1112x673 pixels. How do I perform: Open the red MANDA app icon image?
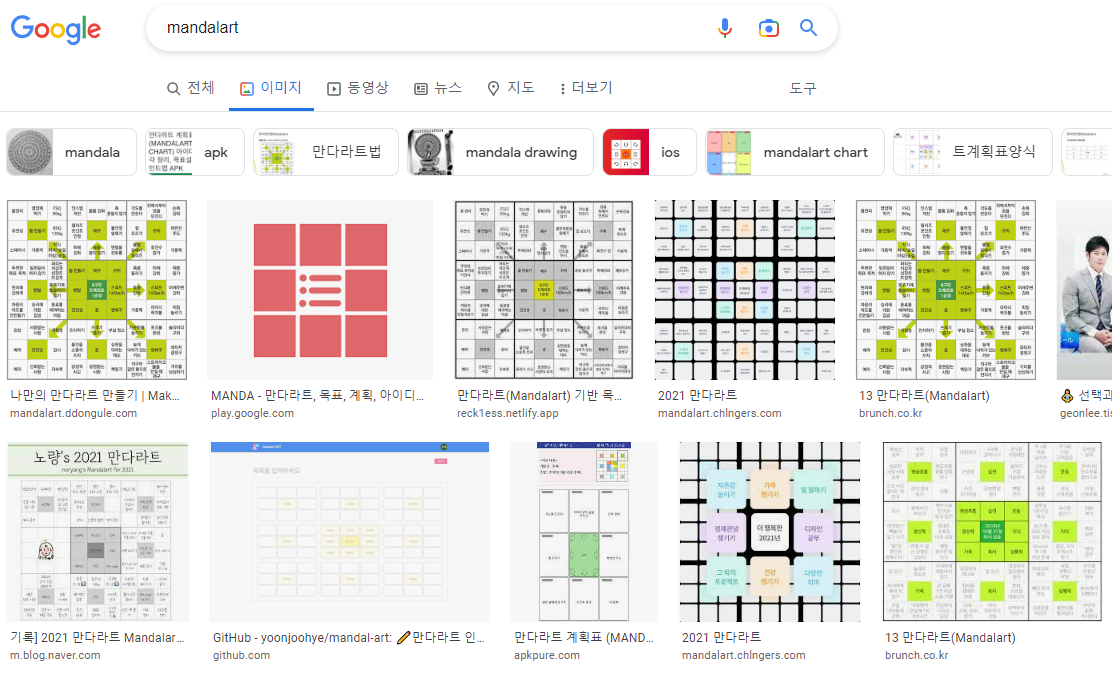click(x=320, y=289)
